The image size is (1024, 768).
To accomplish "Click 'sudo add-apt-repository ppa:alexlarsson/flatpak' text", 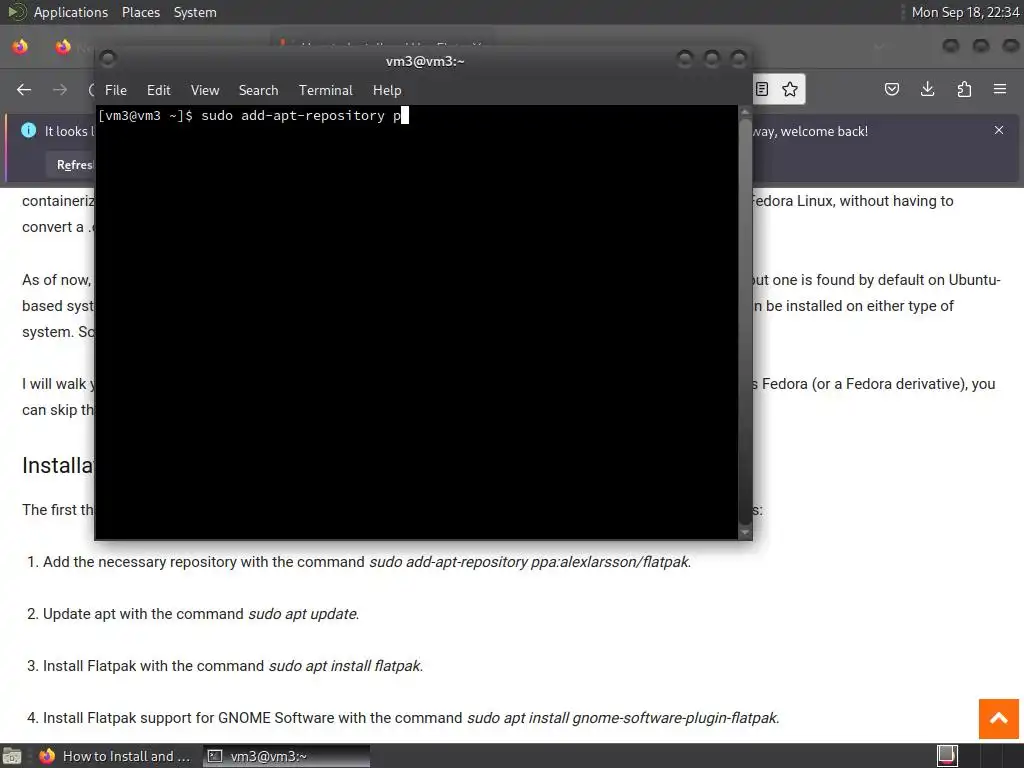I will click(529, 562).
